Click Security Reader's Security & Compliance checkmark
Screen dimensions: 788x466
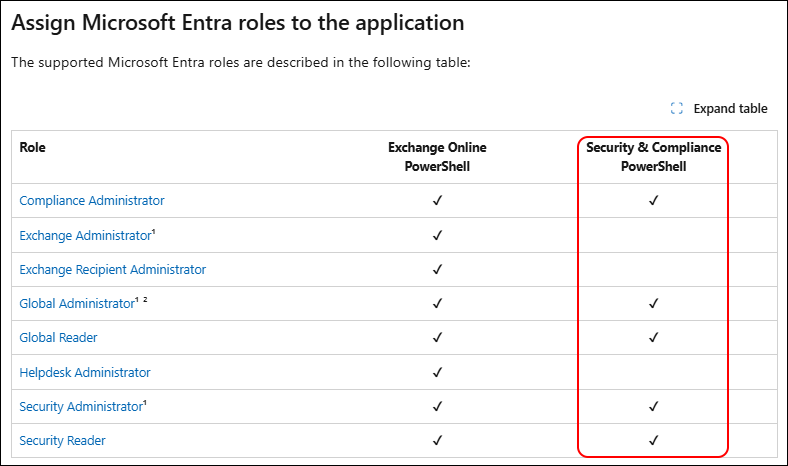653,440
